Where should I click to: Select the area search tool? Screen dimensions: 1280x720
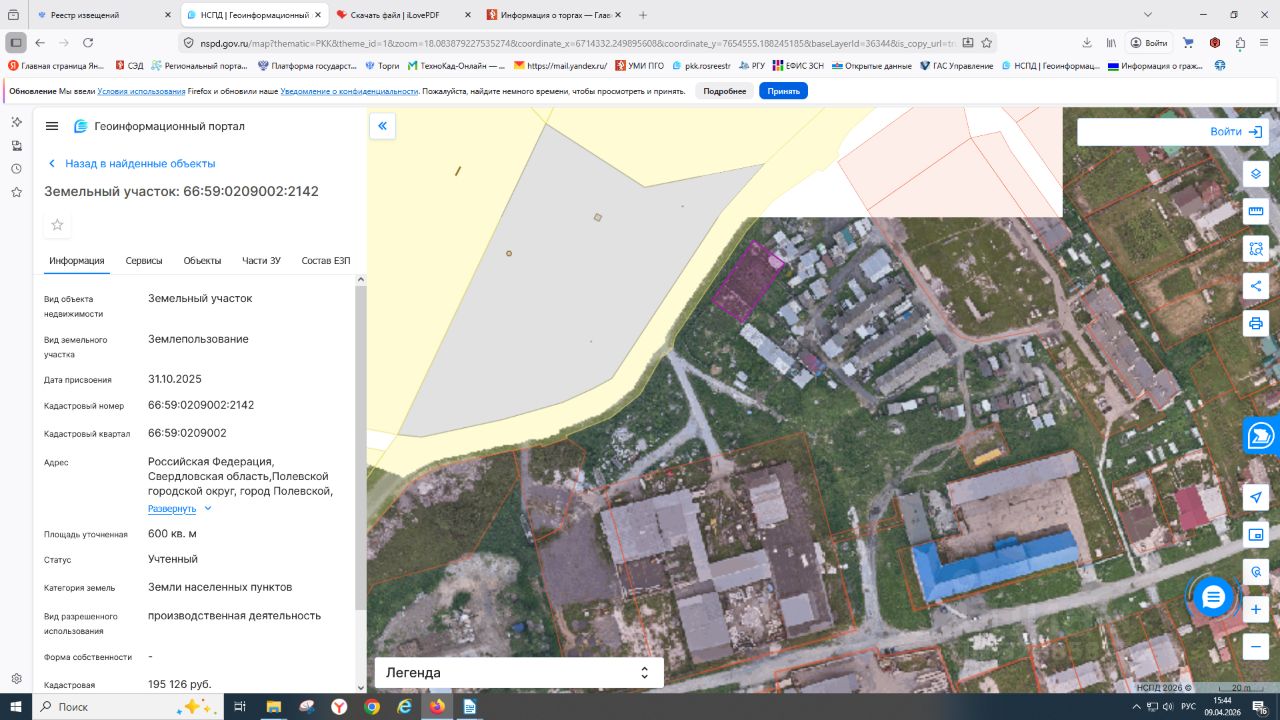point(1256,248)
